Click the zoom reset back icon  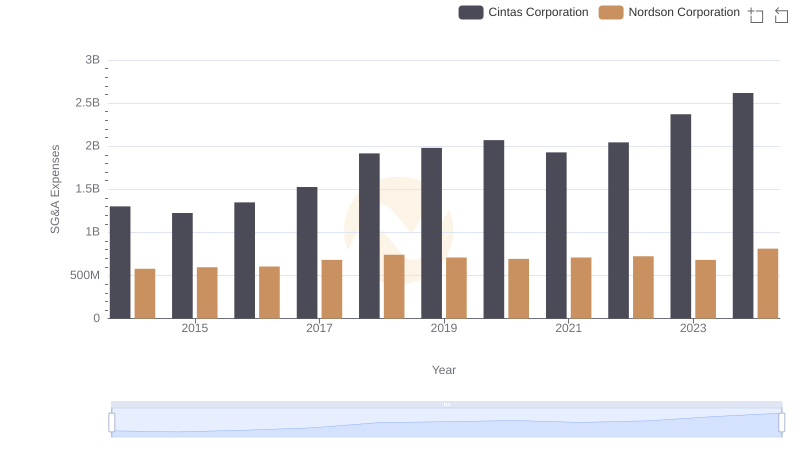[x=781, y=15]
